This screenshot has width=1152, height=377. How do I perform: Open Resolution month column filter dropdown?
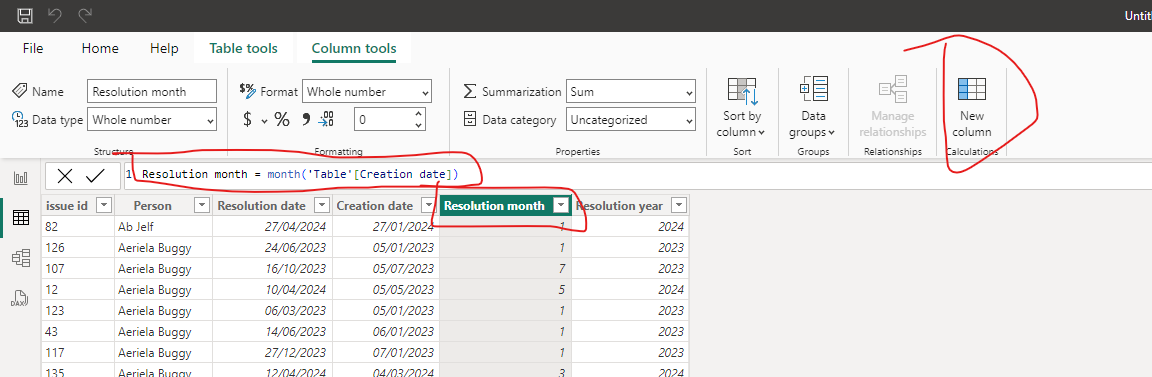561,206
